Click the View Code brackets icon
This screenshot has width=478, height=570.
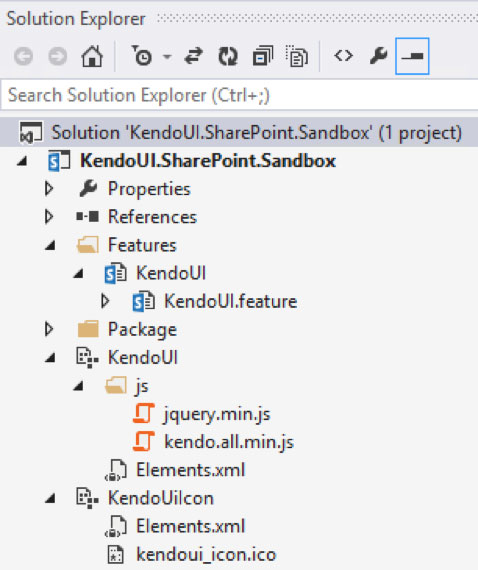(344, 56)
